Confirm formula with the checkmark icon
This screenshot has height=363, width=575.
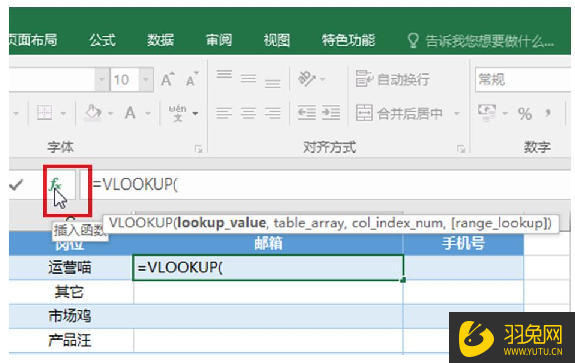pyautogui.click(x=17, y=185)
